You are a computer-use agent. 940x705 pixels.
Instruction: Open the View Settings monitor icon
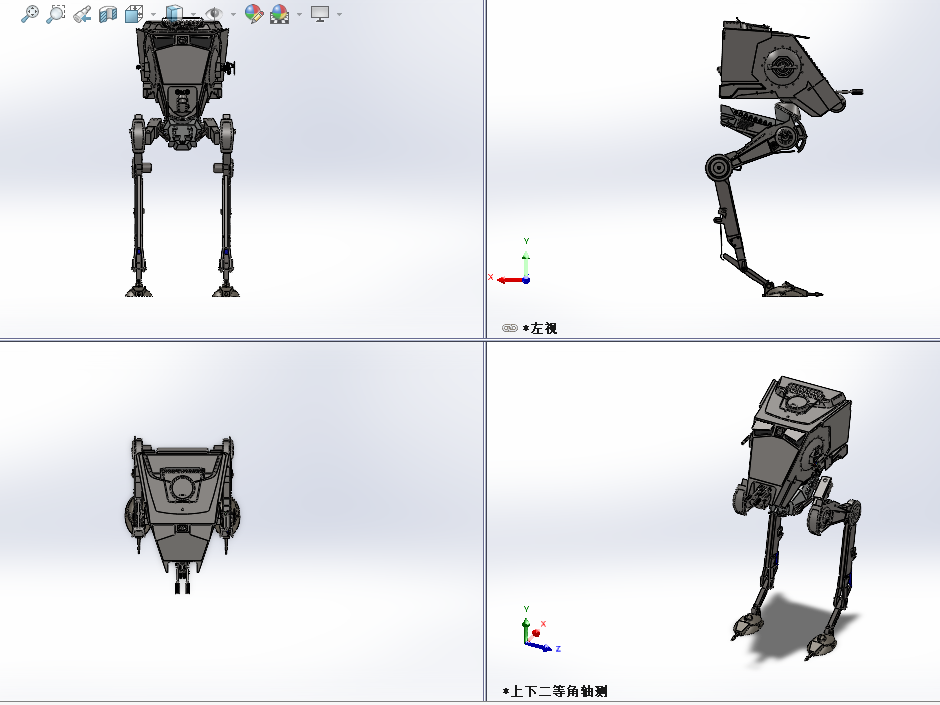coord(320,14)
